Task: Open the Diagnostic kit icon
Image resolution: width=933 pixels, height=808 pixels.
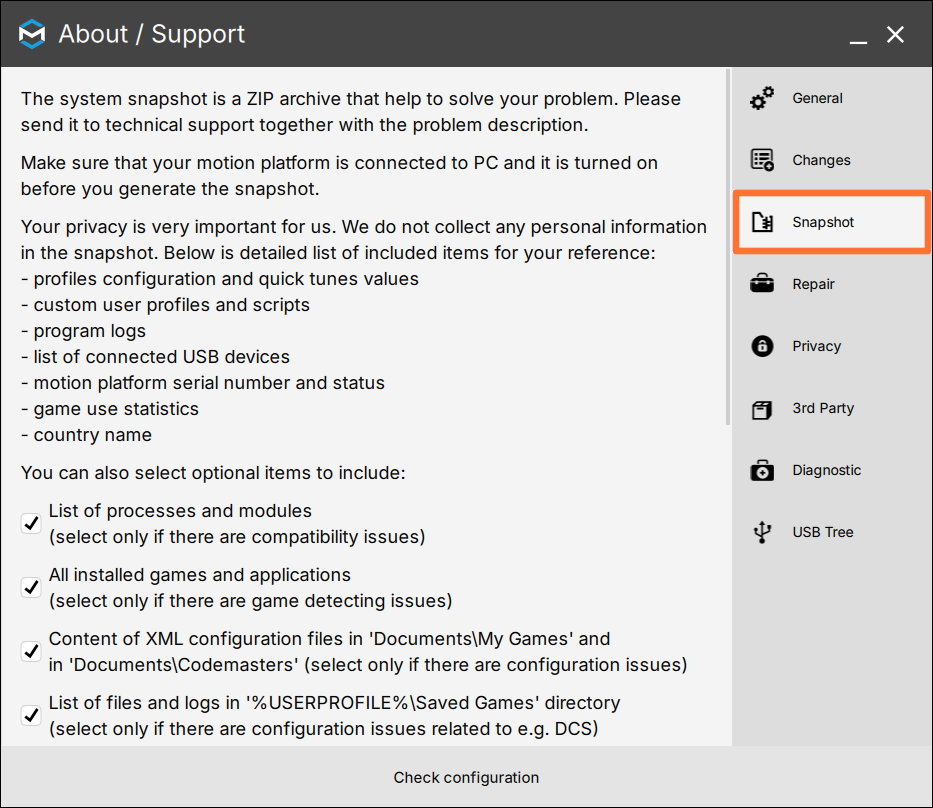Action: pyautogui.click(x=762, y=470)
